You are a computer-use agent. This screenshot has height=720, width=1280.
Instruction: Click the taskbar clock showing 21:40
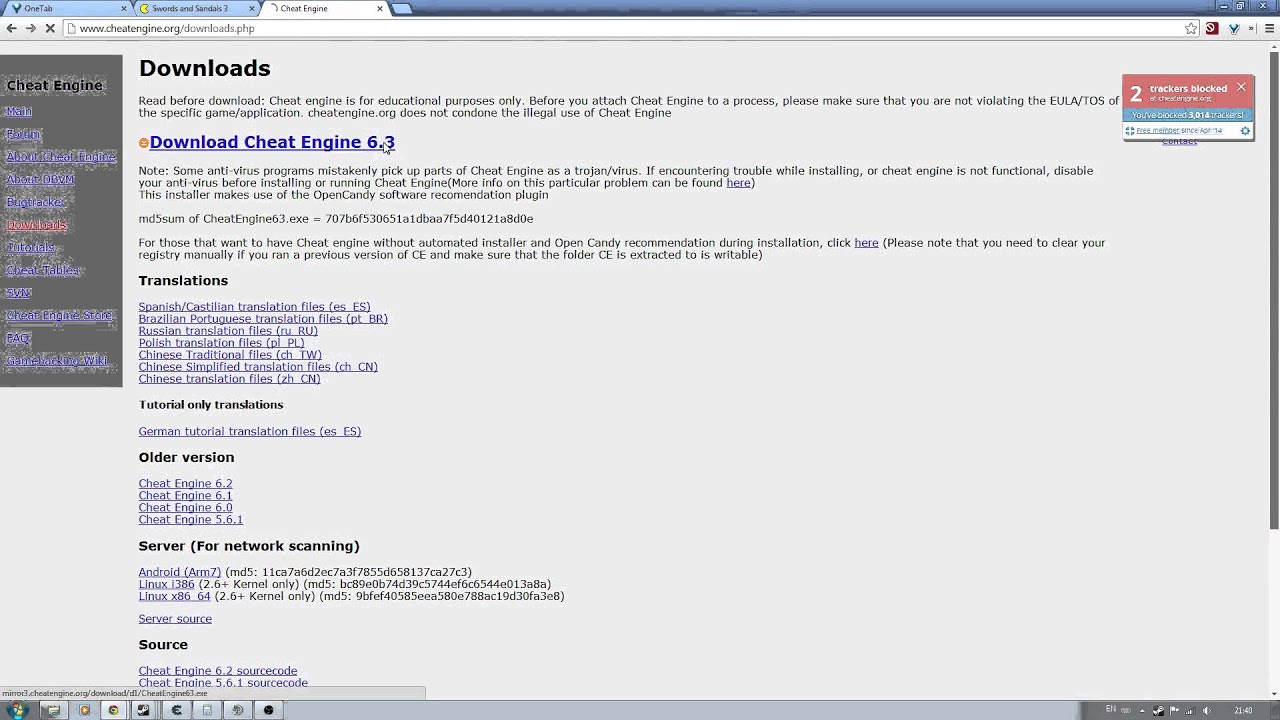click(1243, 710)
